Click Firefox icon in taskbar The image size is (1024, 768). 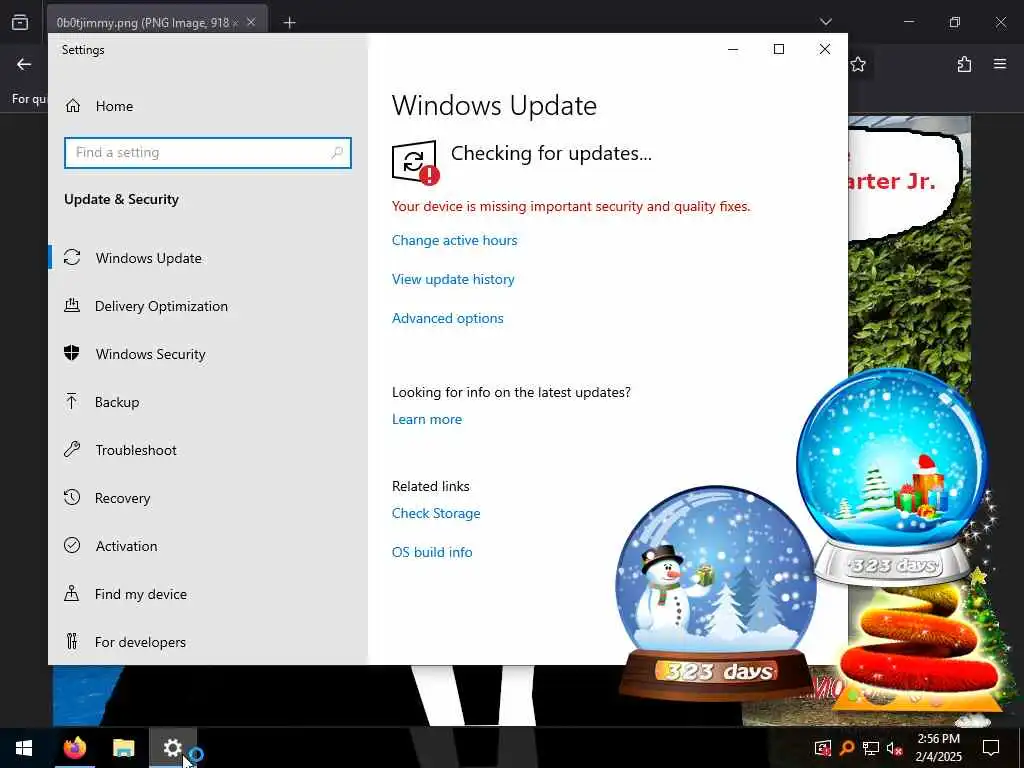[74, 748]
